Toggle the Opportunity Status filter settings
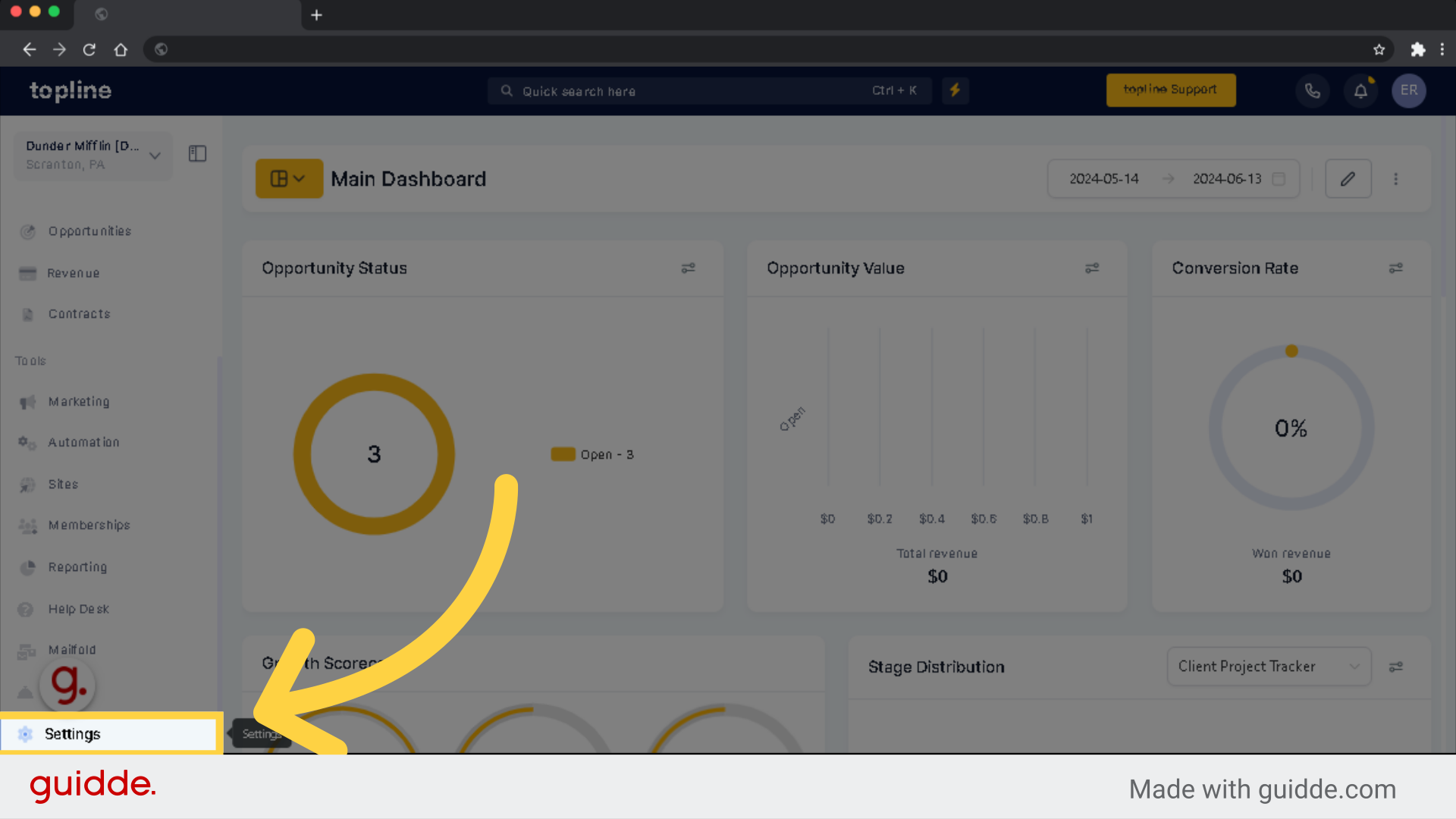 coord(690,267)
